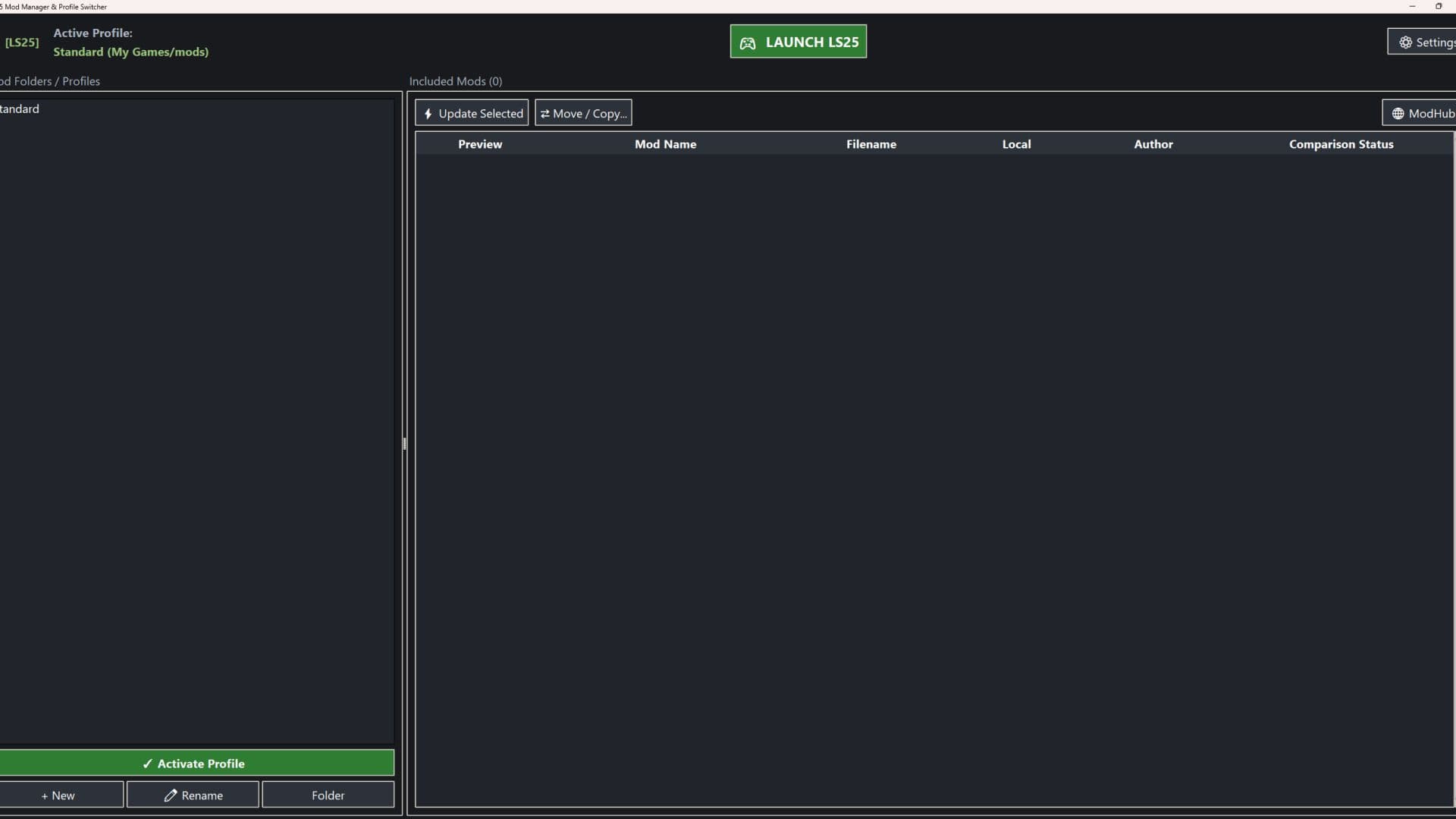The height and width of the screenshot is (819, 1456).
Task: Sort by Mod Name column header
Action: pos(665,144)
